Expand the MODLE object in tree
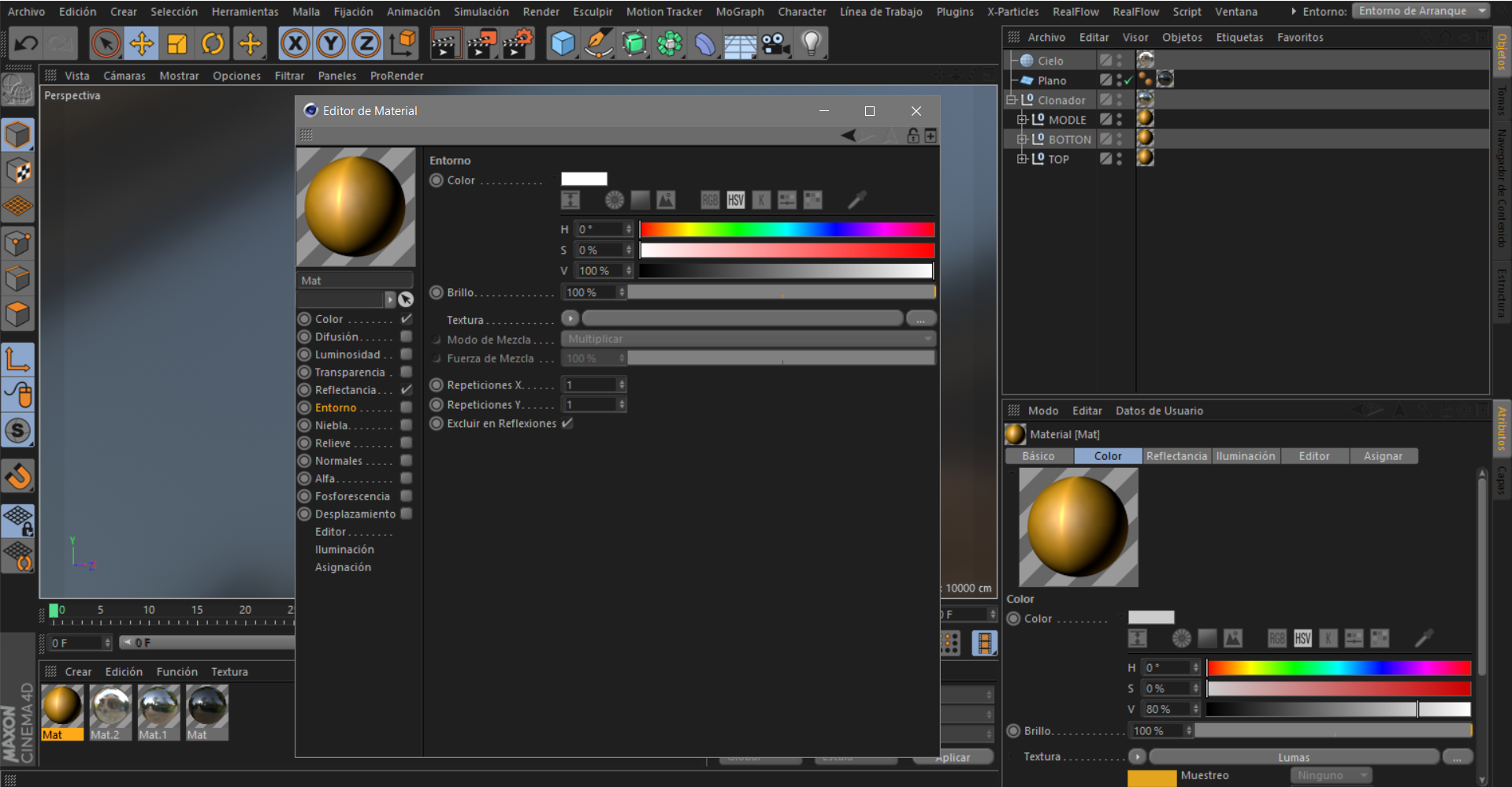 (1022, 120)
